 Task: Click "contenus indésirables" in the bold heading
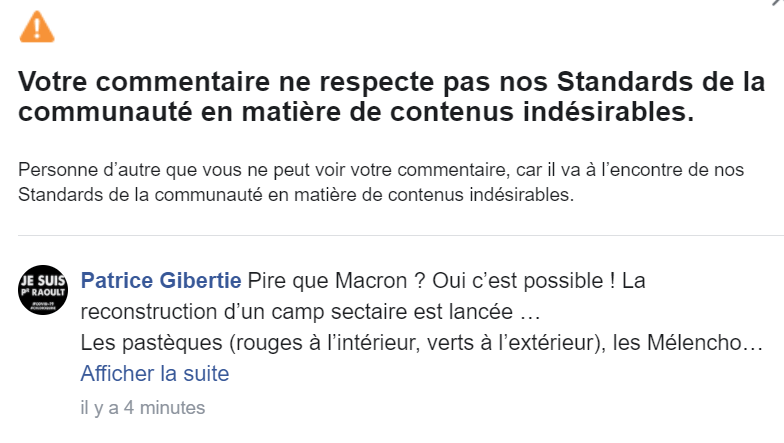click(562, 112)
